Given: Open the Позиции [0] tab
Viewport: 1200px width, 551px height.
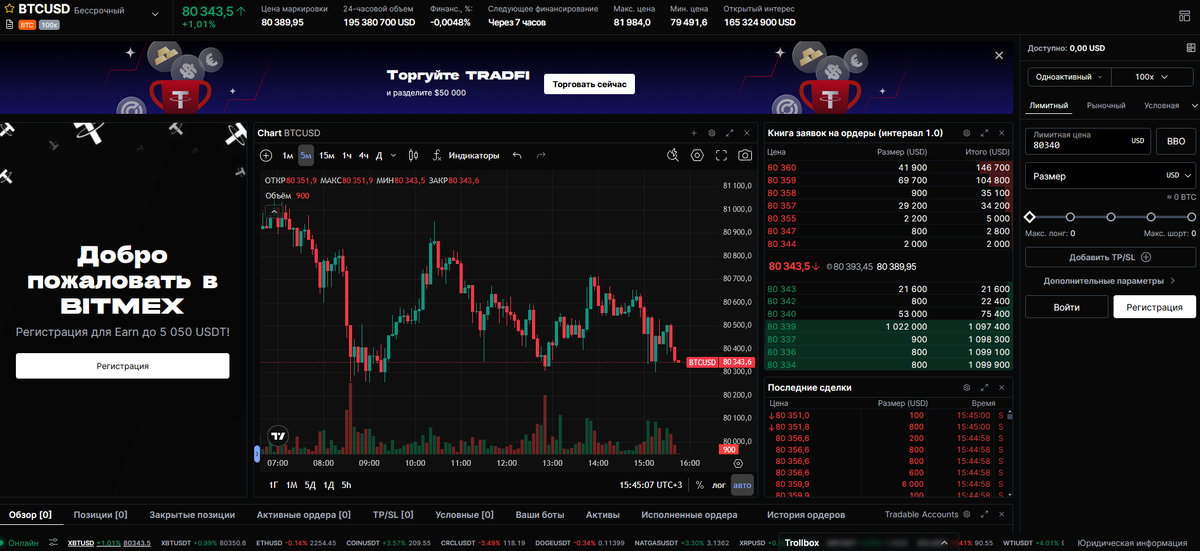Looking at the screenshot, I should tap(100, 515).
